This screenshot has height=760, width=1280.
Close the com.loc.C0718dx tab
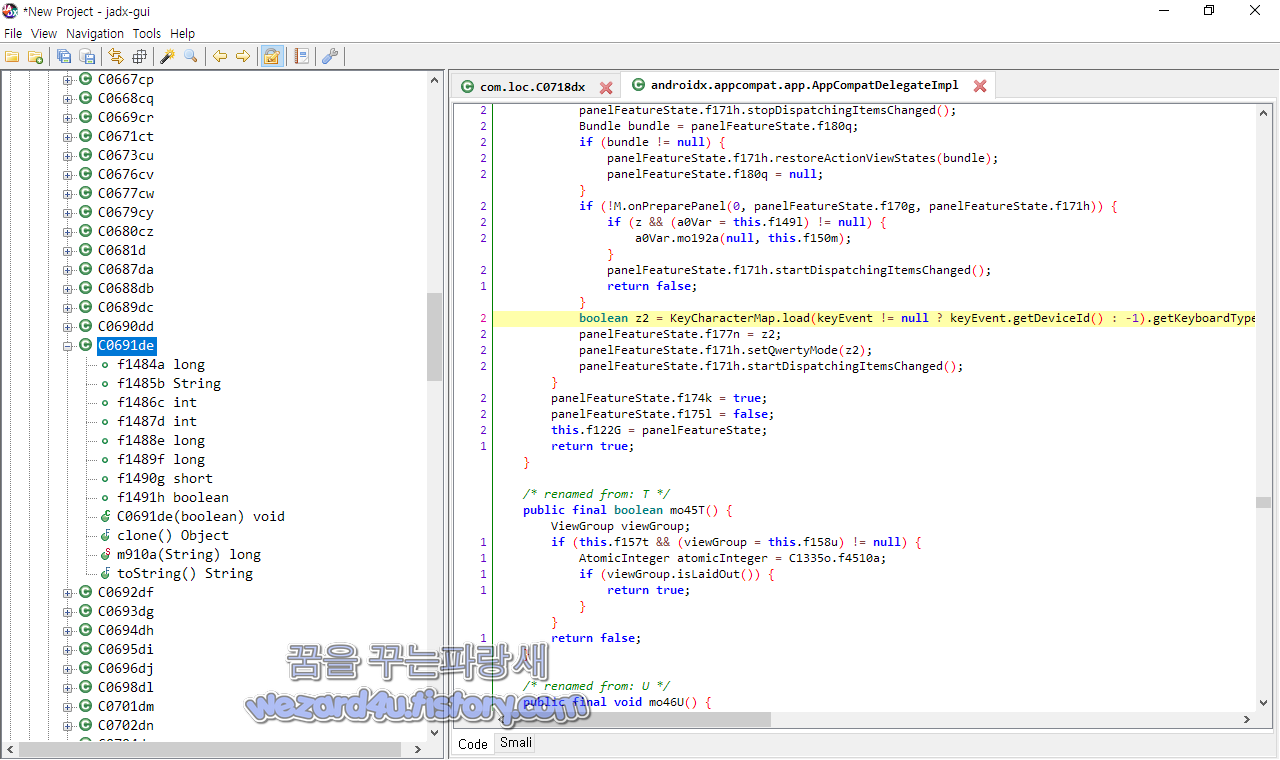tap(606, 87)
